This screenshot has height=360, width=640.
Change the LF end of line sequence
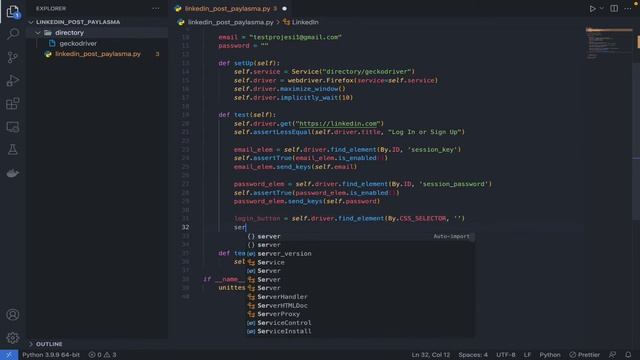(x=527, y=355)
